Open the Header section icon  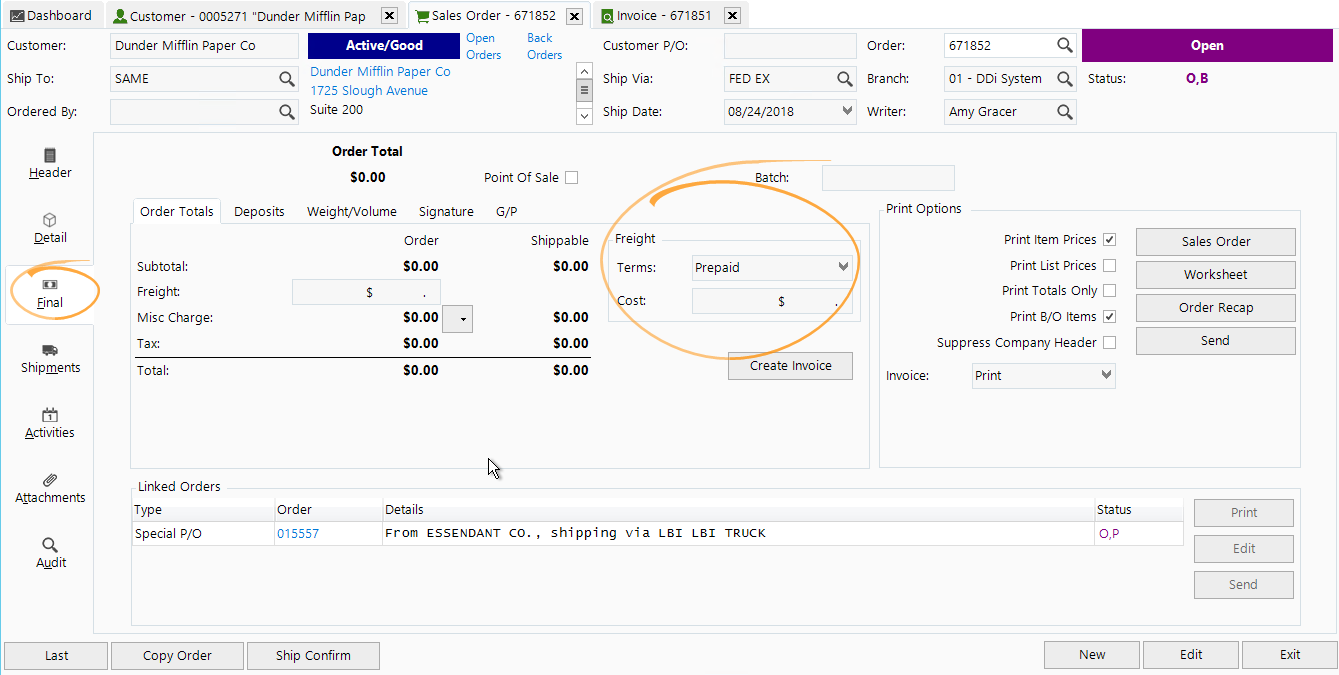49,163
